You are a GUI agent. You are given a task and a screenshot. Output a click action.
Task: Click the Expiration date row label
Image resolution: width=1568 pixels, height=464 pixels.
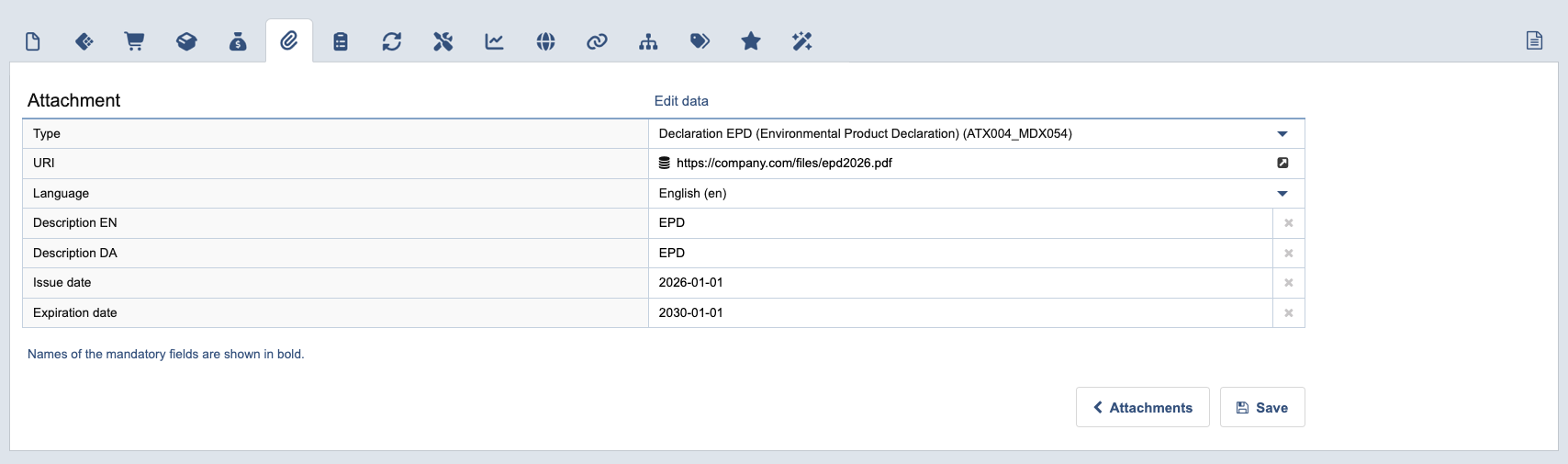tap(75, 313)
